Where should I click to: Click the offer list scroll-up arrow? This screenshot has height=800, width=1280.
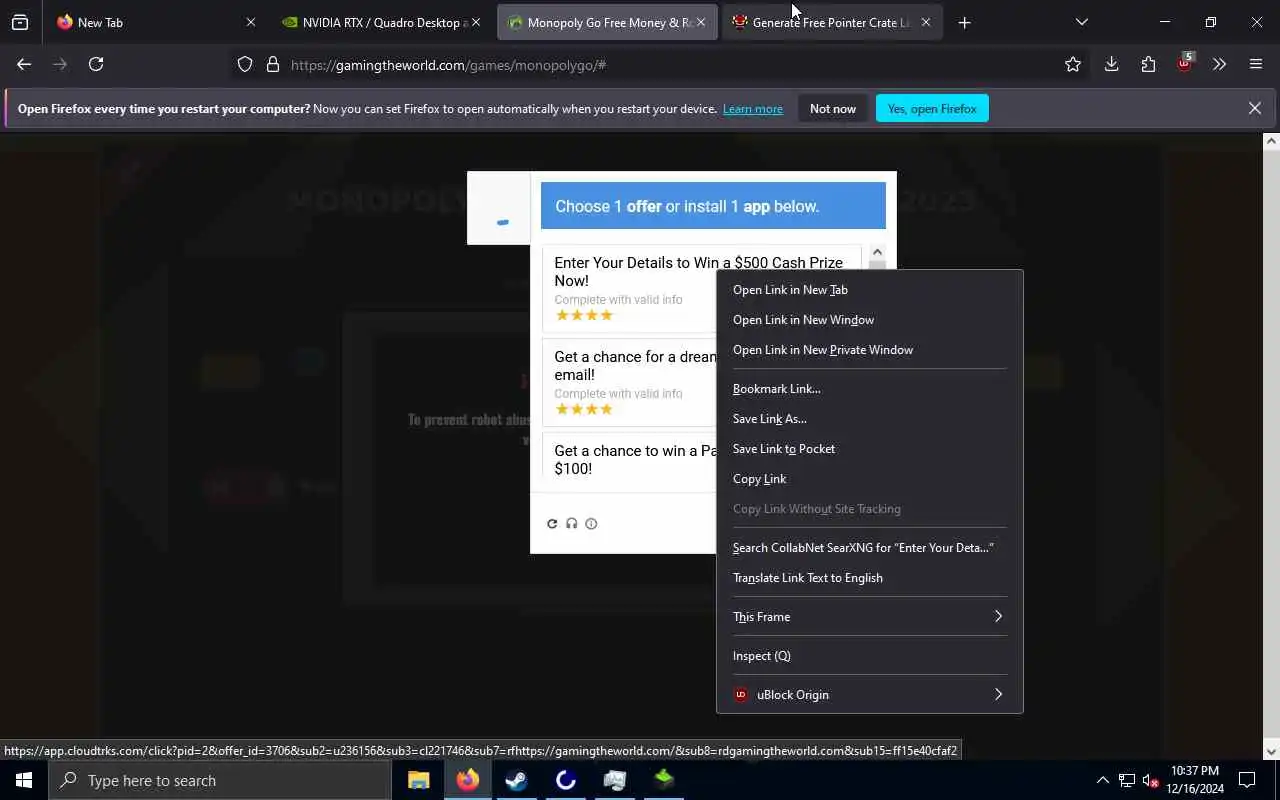(877, 252)
